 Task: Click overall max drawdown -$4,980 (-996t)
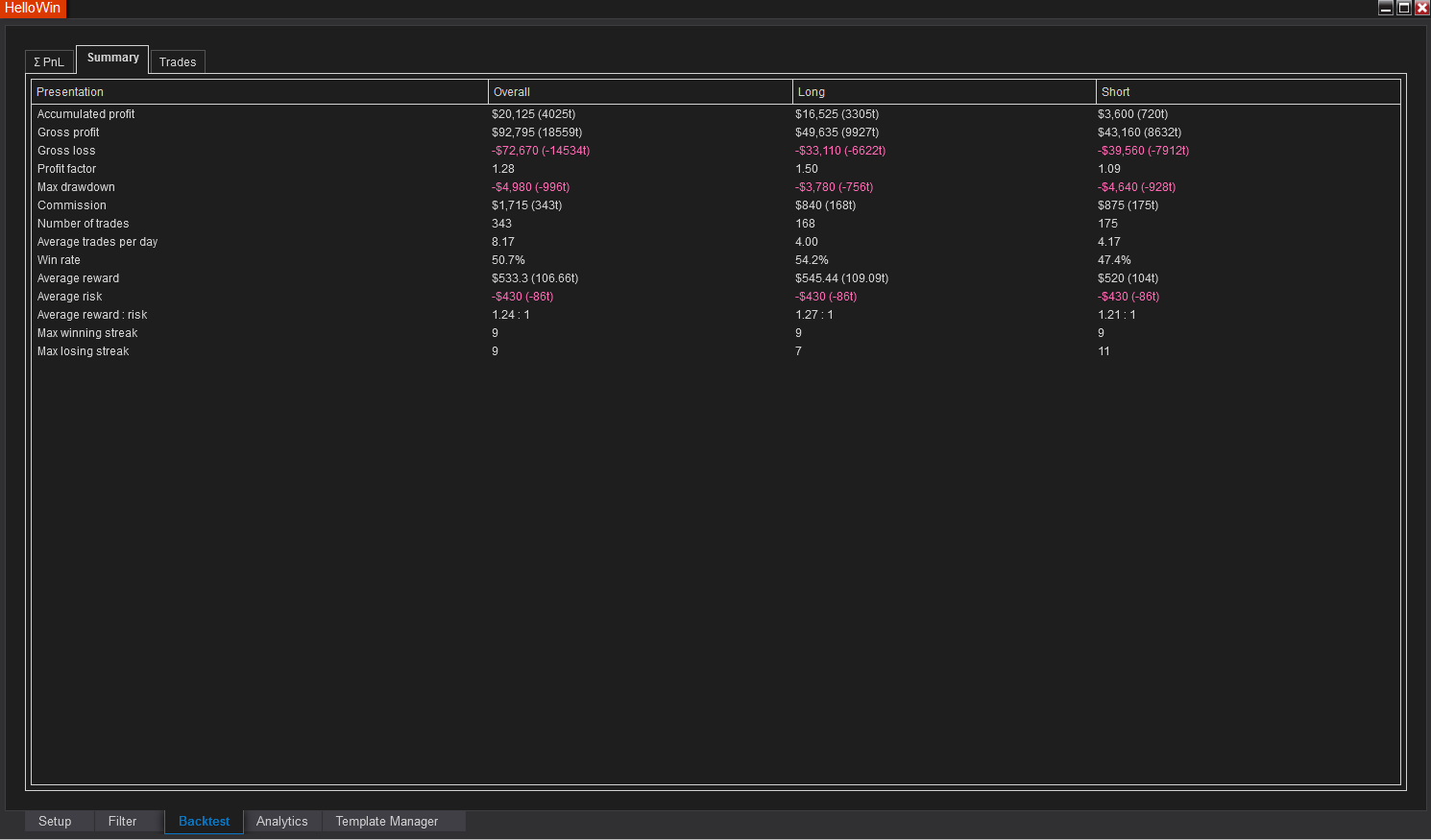pos(531,187)
